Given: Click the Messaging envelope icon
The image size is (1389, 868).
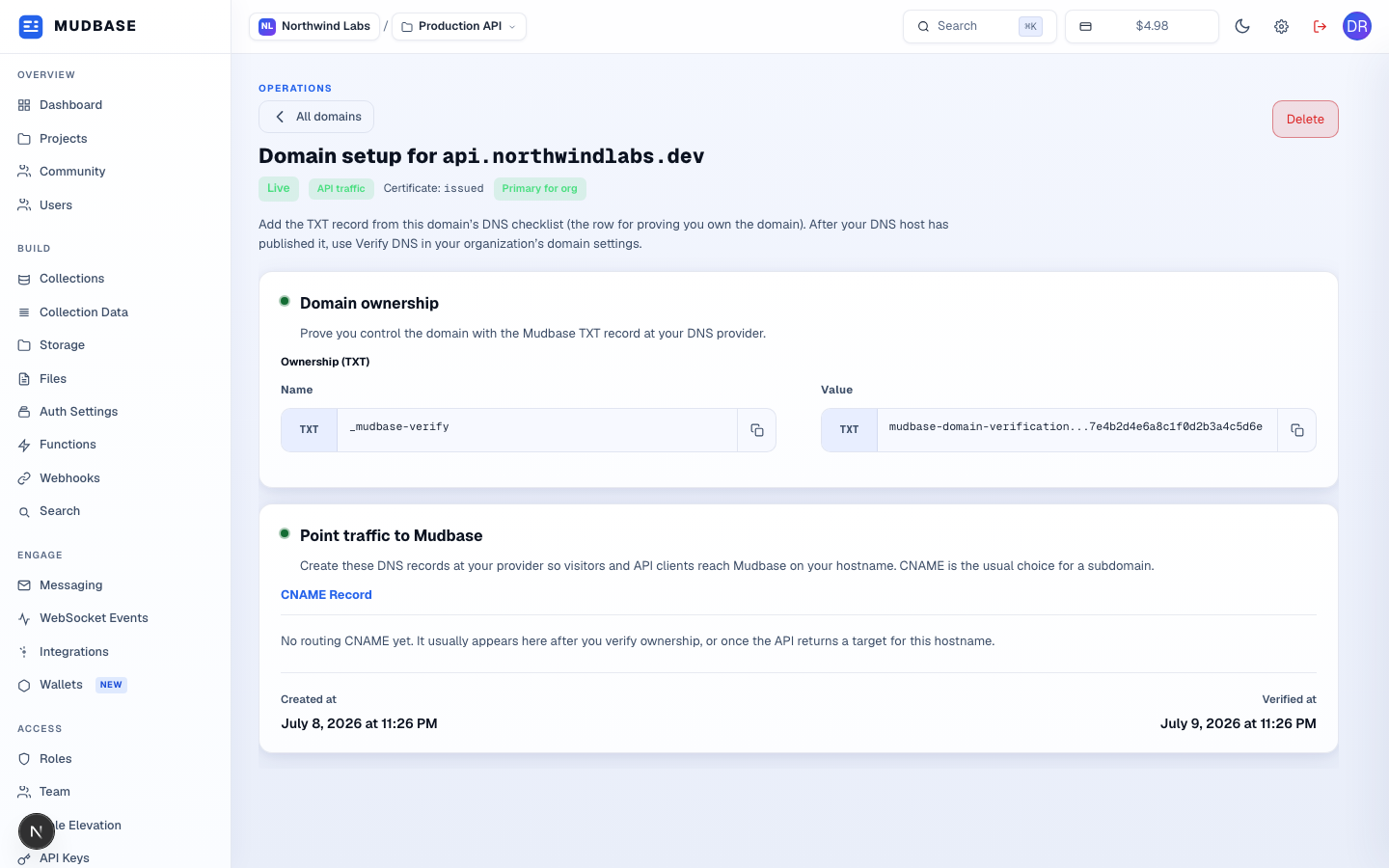Looking at the screenshot, I should coord(24,585).
